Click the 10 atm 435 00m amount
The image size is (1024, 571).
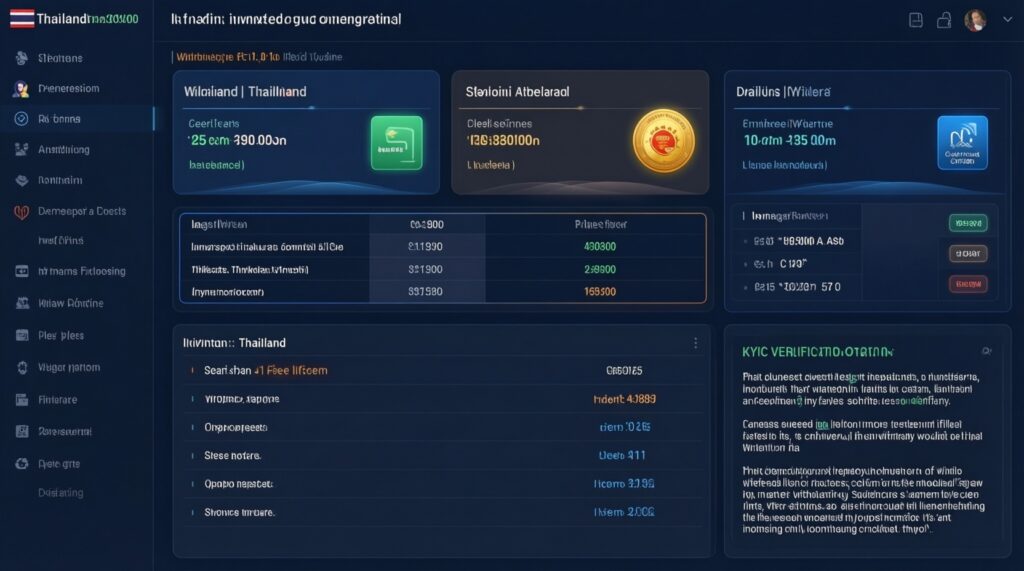[790, 140]
